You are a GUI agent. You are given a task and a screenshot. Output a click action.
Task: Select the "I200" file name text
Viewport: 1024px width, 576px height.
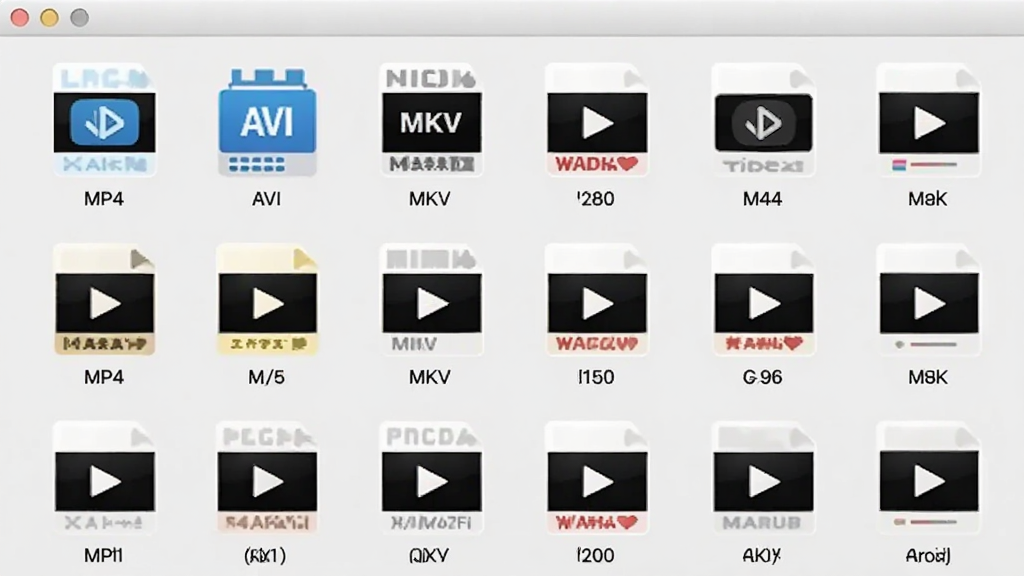click(x=596, y=555)
